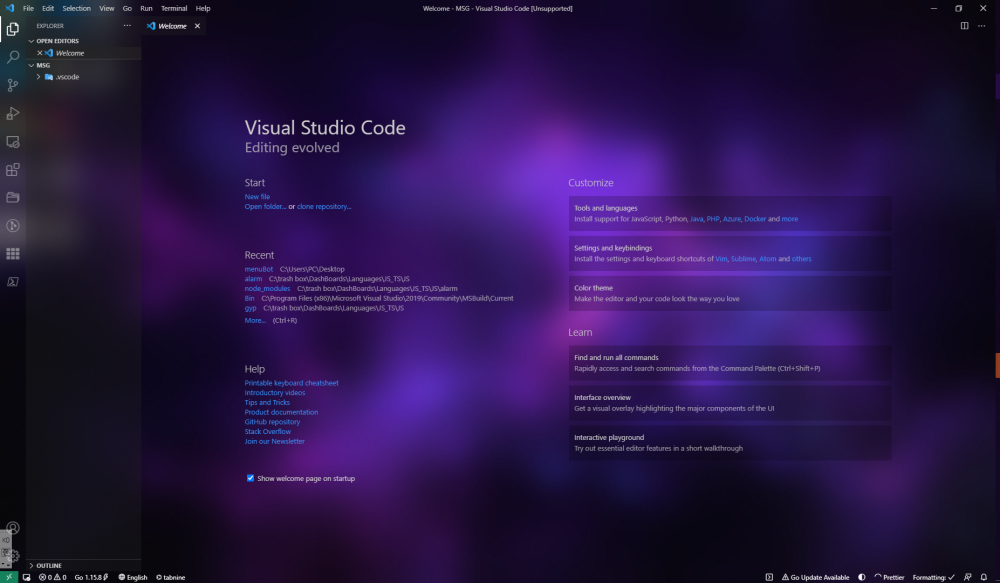Screen dimensions: 1000x583
Task: Open the grid icon in activity bar
Action: point(13,254)
